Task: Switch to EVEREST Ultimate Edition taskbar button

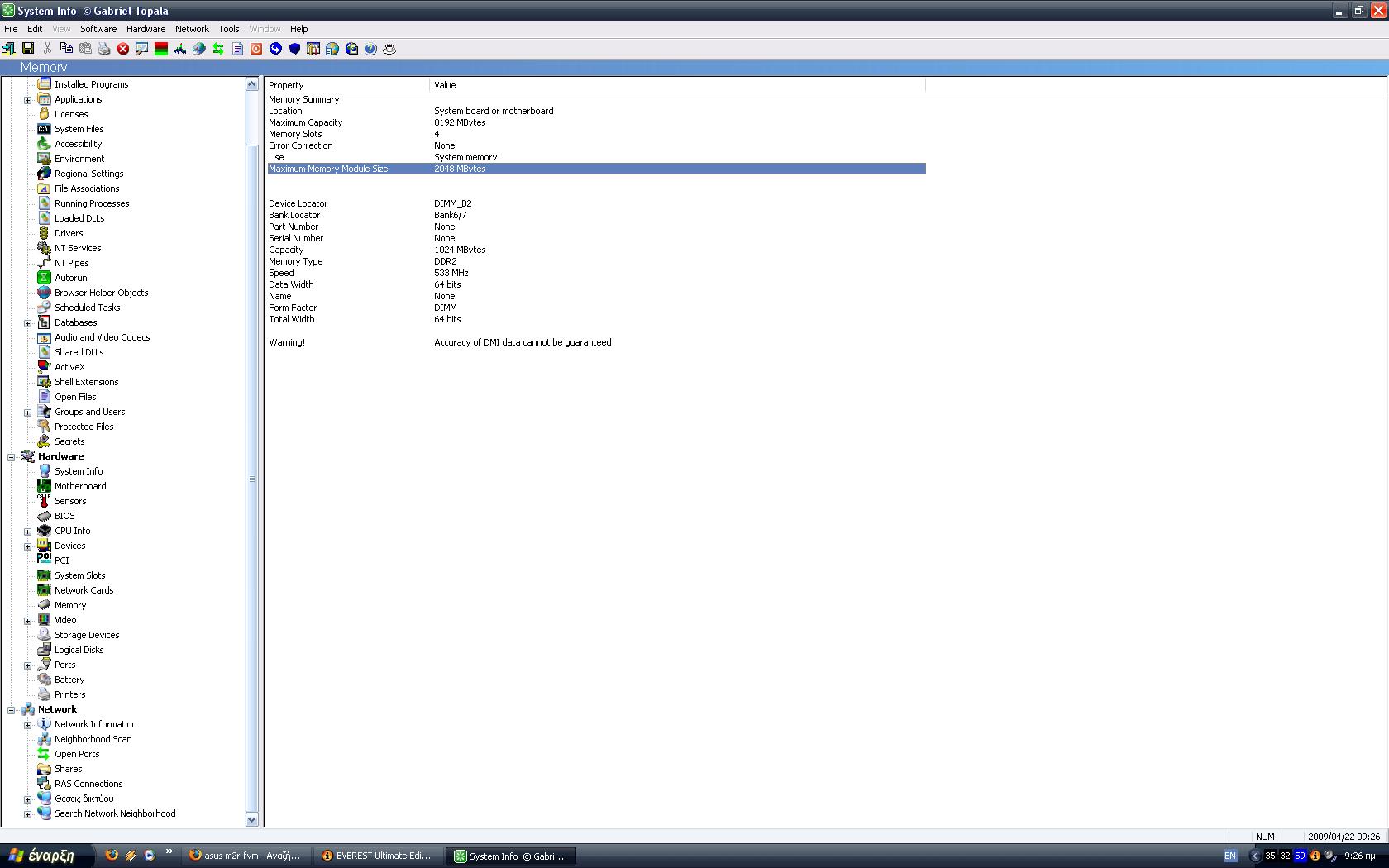Action: pos(377,856)
